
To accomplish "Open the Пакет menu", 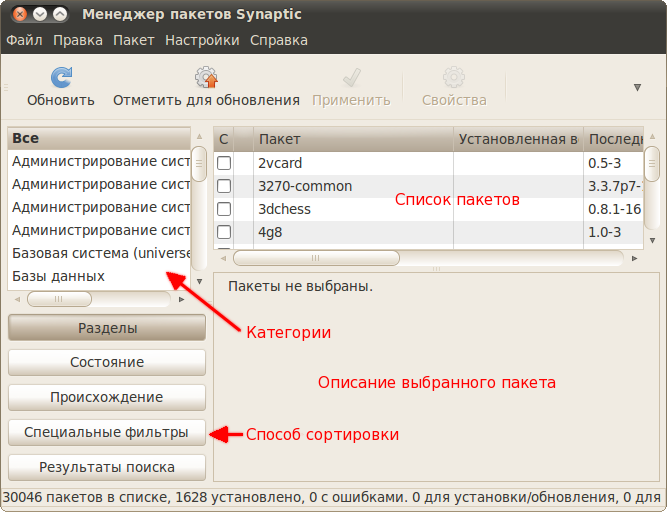I will (134, 40).
